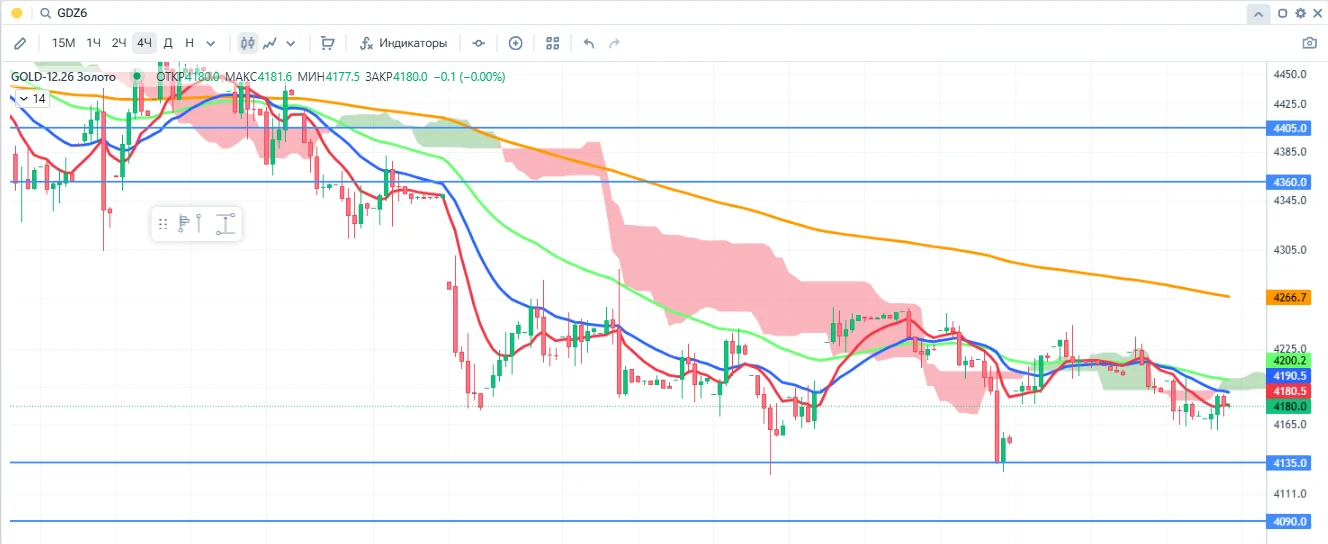This screenshot has height=544, width=1328.
Task: Expand the chart type dropdown
Action: click(291, 43)
